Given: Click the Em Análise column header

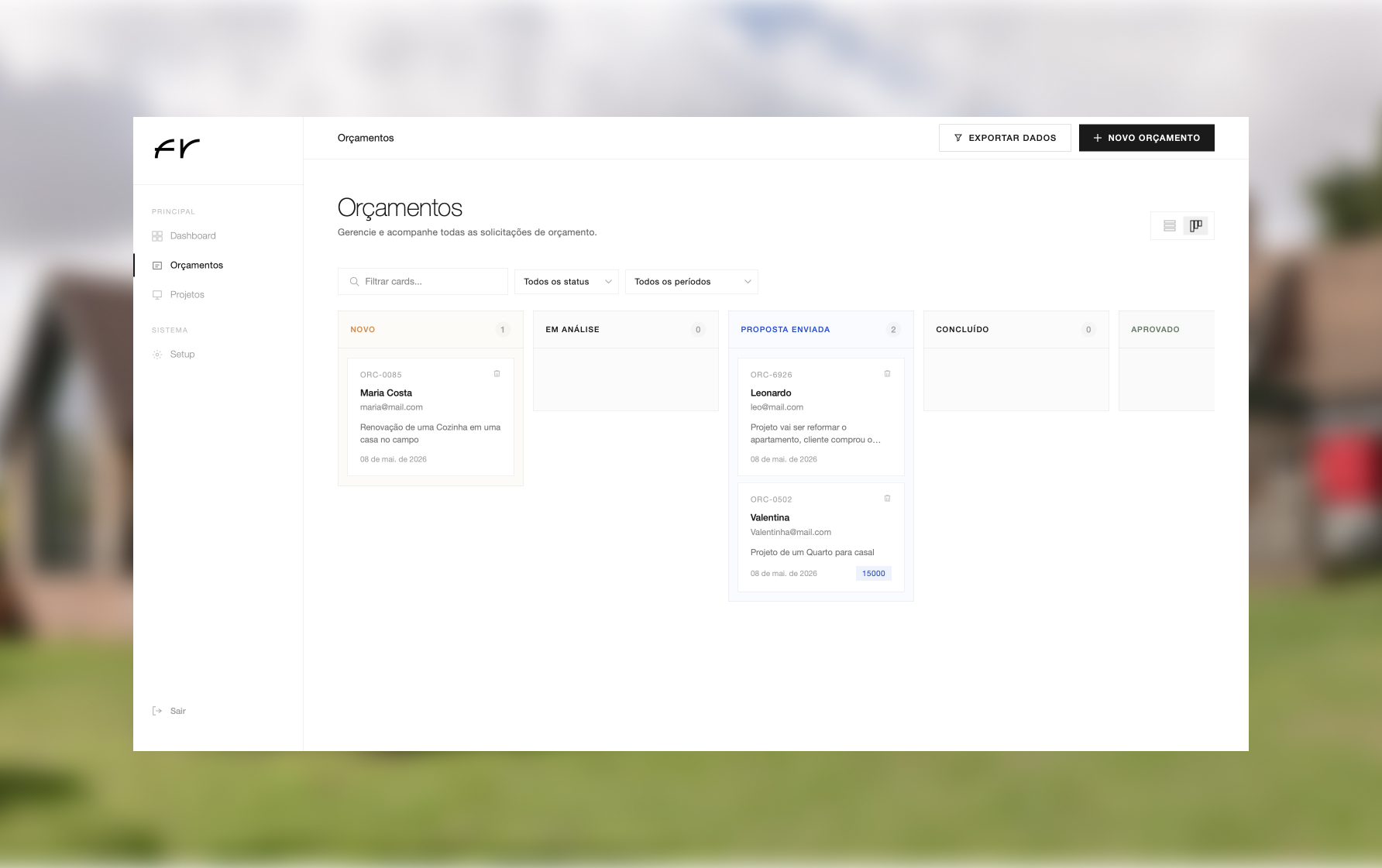Looking at the screenshot, I should click(x=626, y=330).
